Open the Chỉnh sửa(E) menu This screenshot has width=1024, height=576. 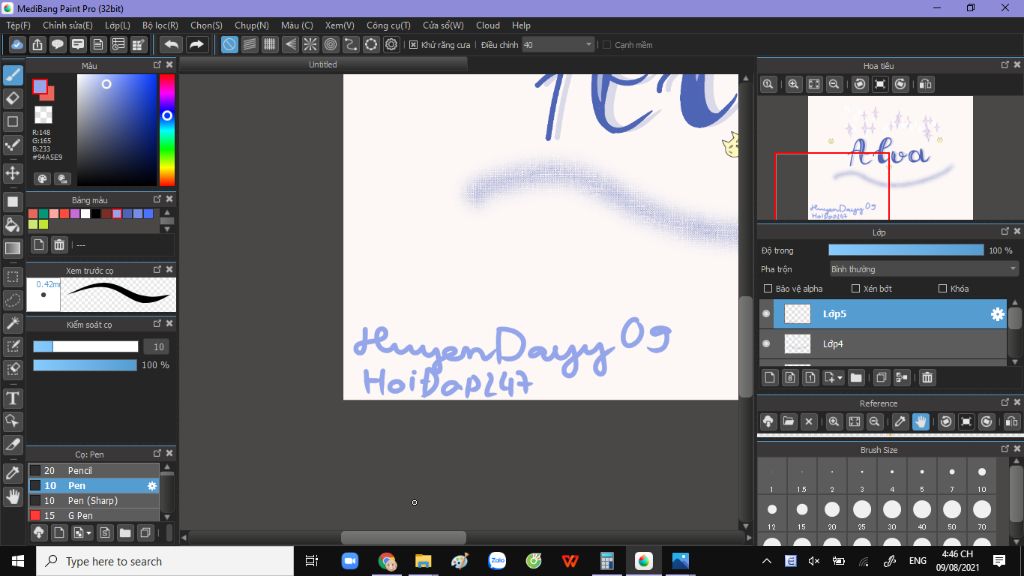pyautogui.click(x=67, y=25)
